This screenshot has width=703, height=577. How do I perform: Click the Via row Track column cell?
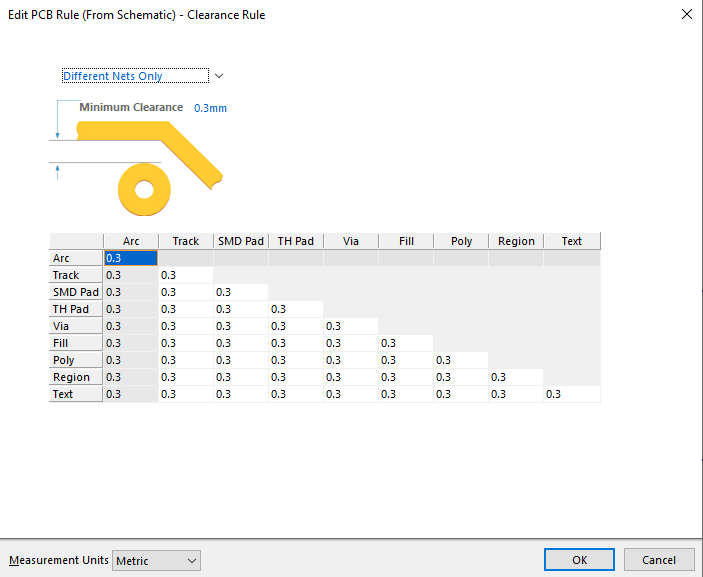coord(186,326)
